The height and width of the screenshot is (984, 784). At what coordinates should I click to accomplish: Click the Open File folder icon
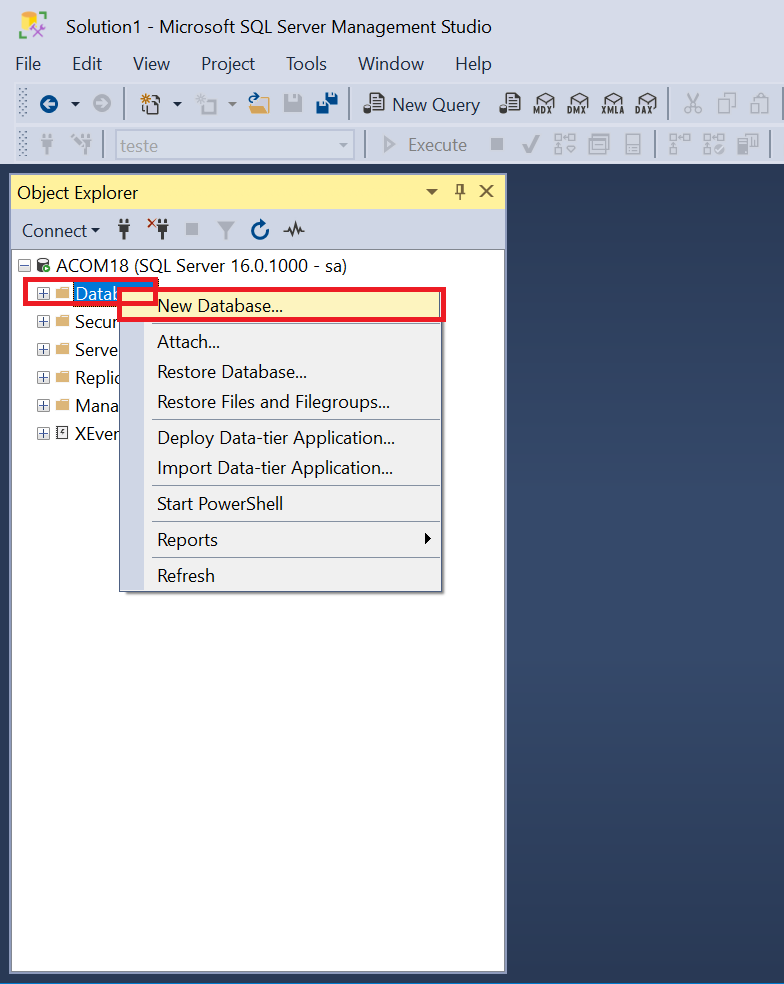(x=259, y=104)
